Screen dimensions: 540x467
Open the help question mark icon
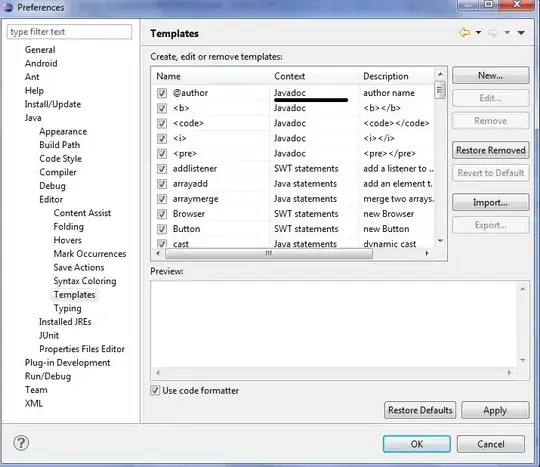tap(21, 443)
